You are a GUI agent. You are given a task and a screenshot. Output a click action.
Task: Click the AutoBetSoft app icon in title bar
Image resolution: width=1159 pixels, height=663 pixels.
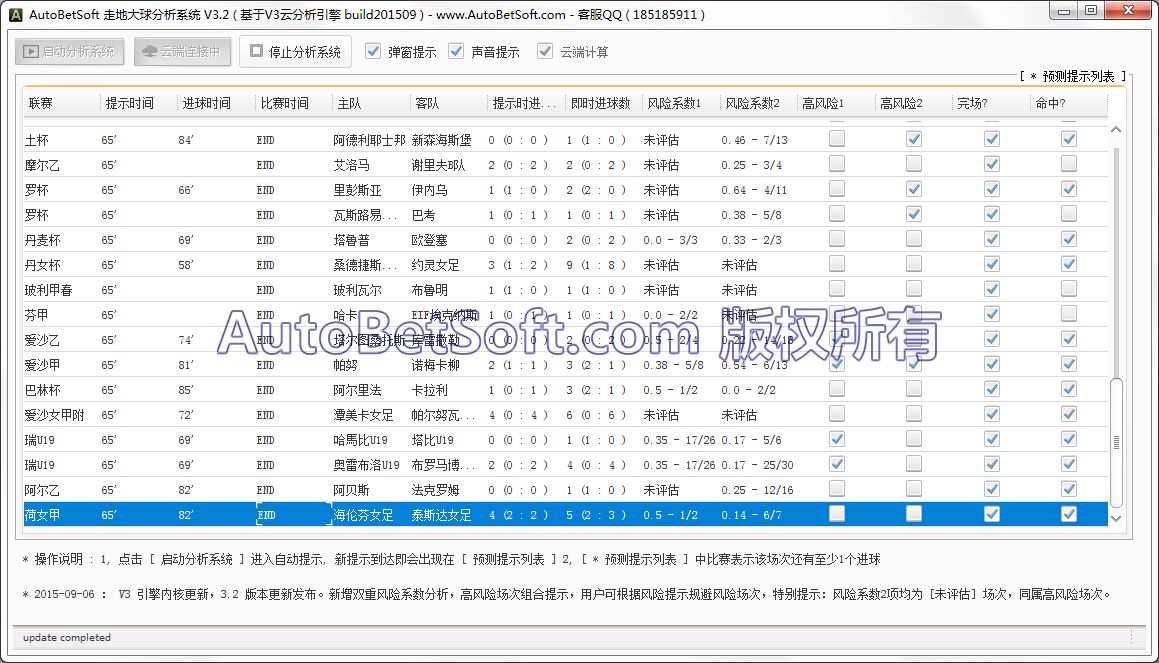(15, 14)
